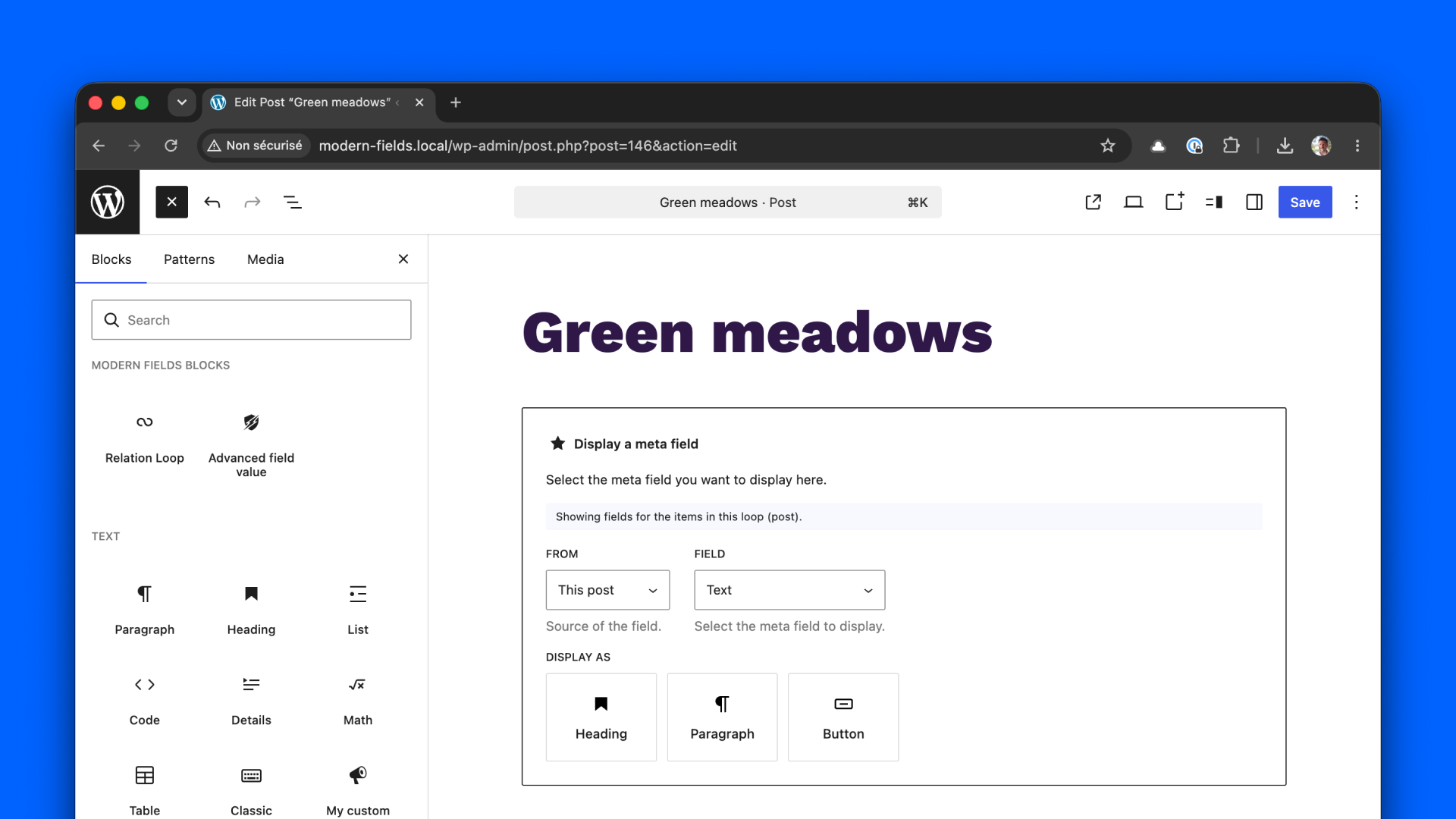Open the document overview list view
The image size is (1456, 819).
coord(293,202)
